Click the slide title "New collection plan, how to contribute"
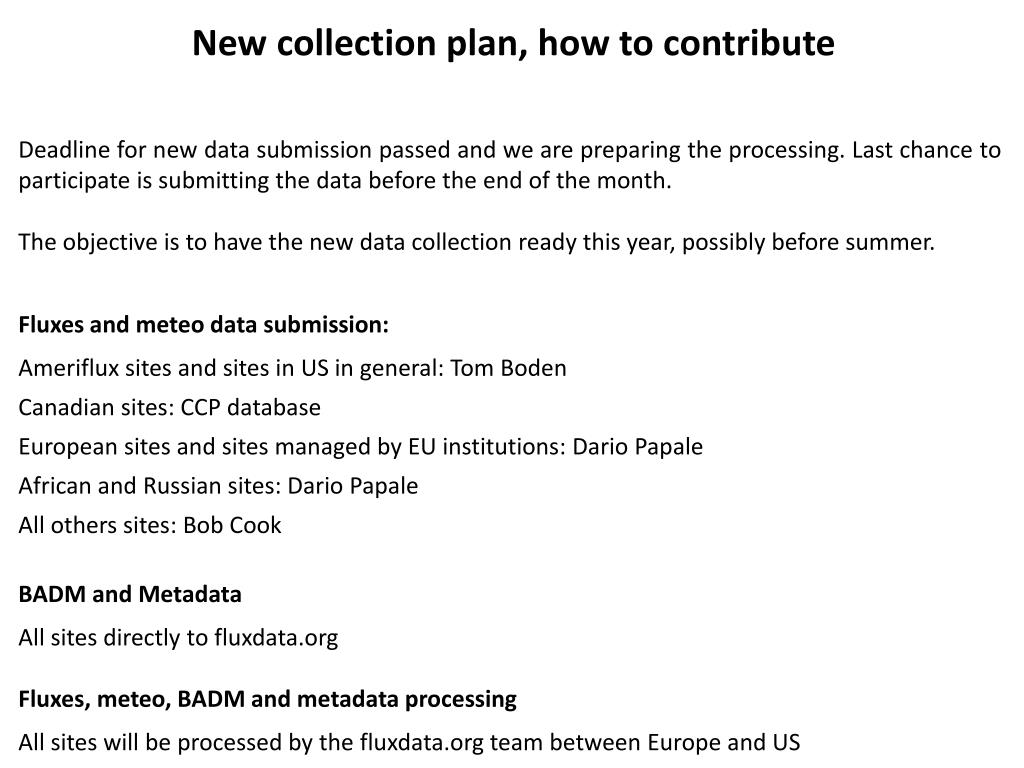 click(512, 43)
